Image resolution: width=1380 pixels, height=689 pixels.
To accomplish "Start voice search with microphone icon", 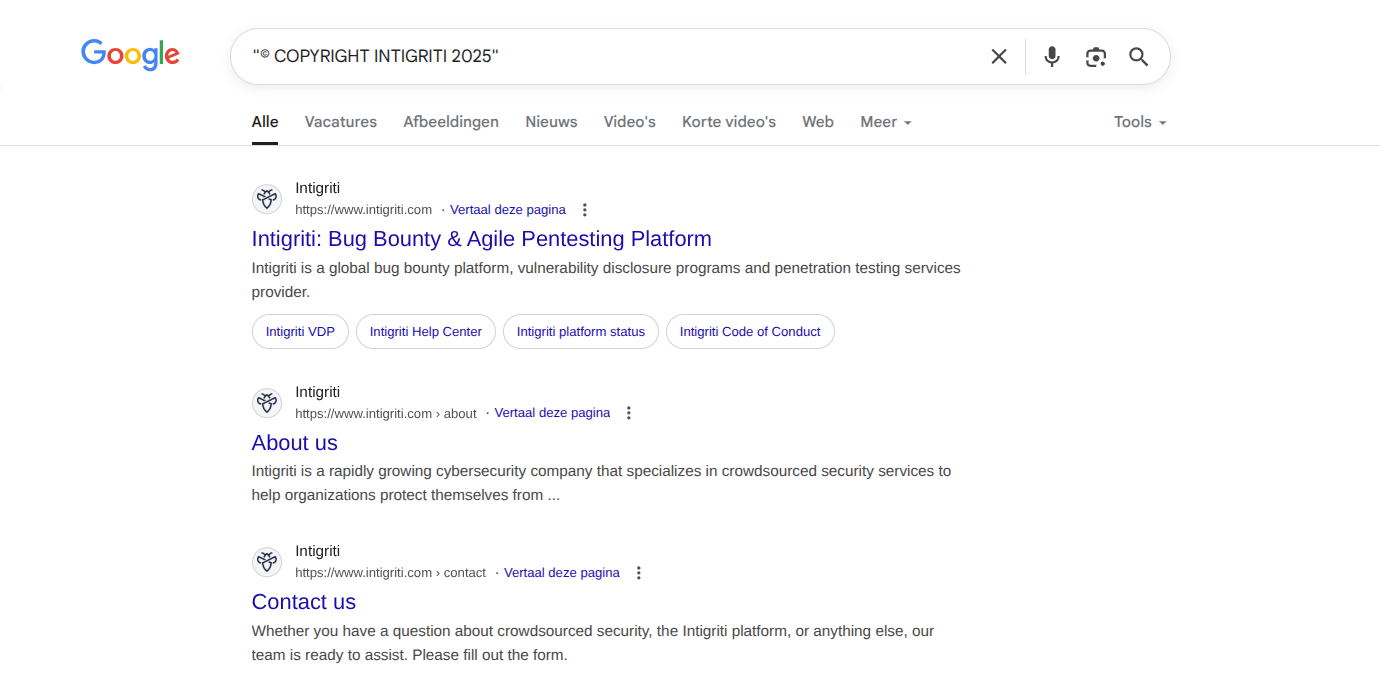I will coord(1052,57).
